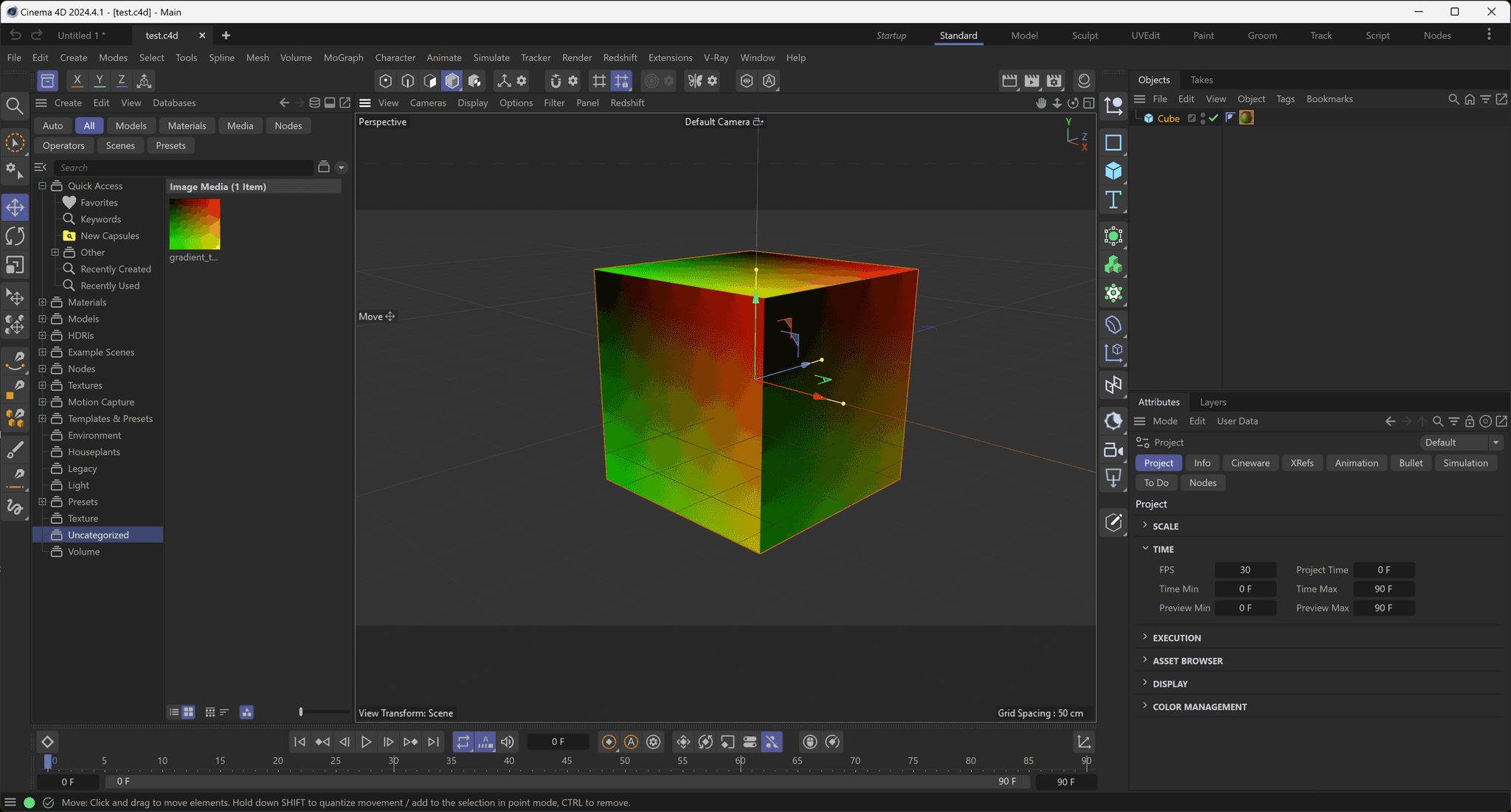Click timeline ruler at frame 45
Screen dimensions: 1511x812
pos(567,760)
